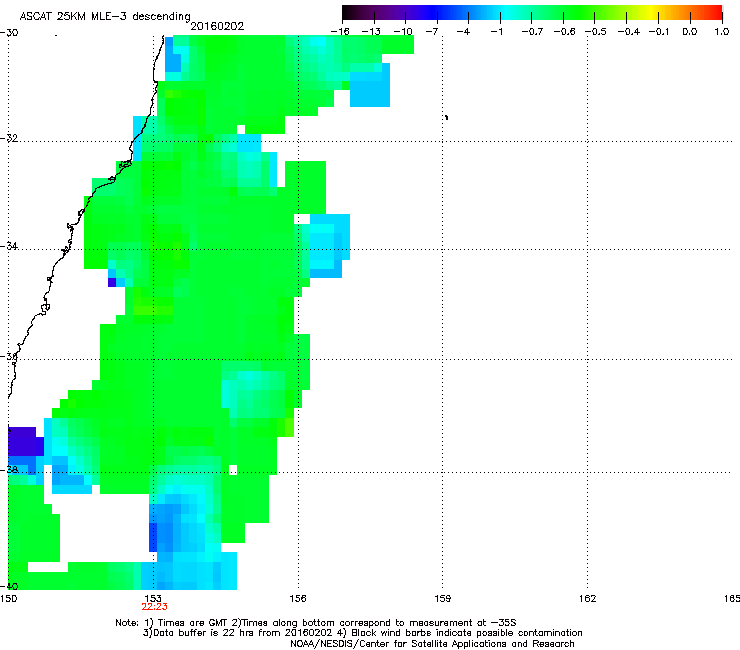Click the 153 longitude axis label
Image resolution: width=740 pixels, height=650 pixels.
[x=153, y=599]
